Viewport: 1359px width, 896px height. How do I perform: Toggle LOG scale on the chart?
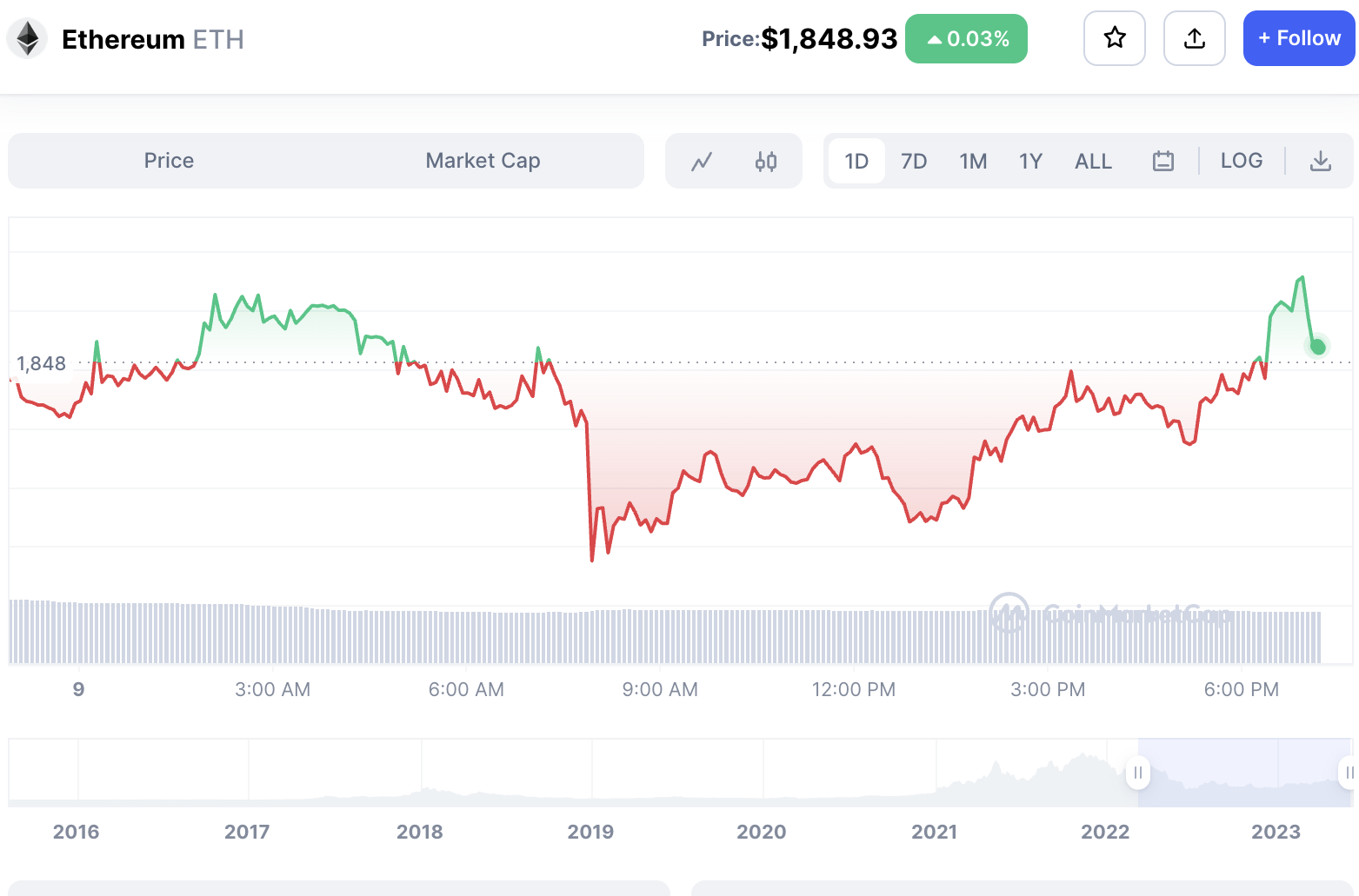(x=1241, y=161)
